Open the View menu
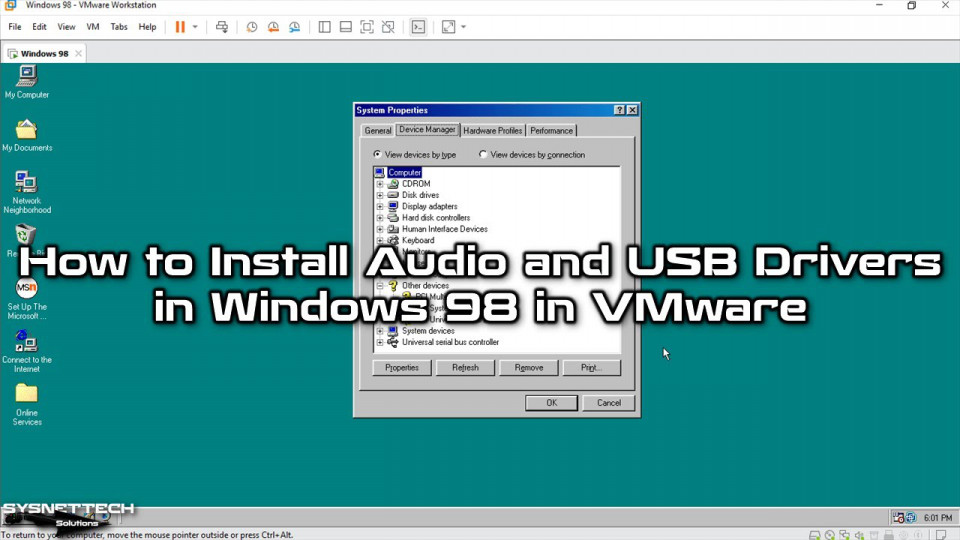 (x=66, y=27)
